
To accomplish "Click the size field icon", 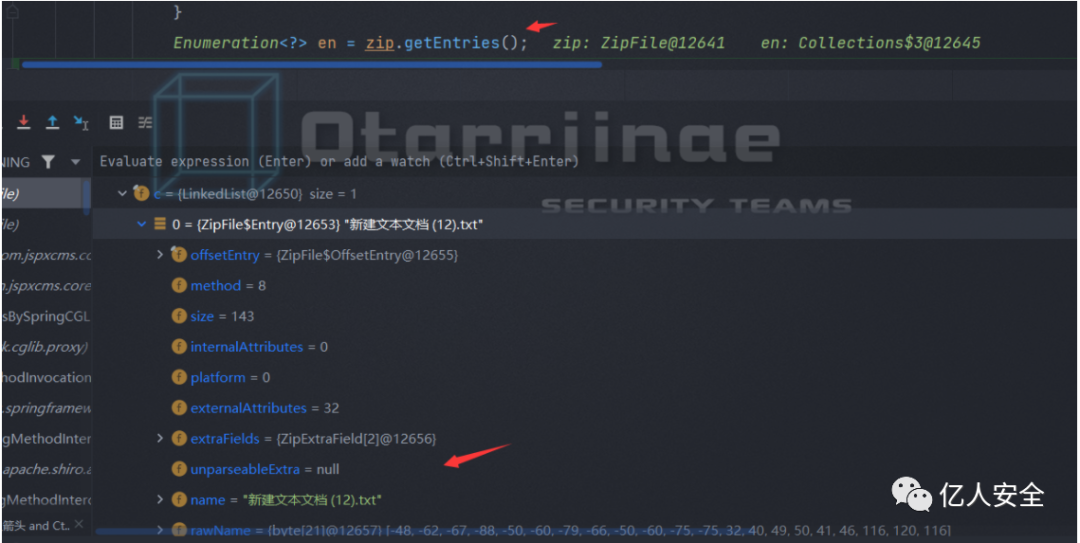I will tap(179, 316).
